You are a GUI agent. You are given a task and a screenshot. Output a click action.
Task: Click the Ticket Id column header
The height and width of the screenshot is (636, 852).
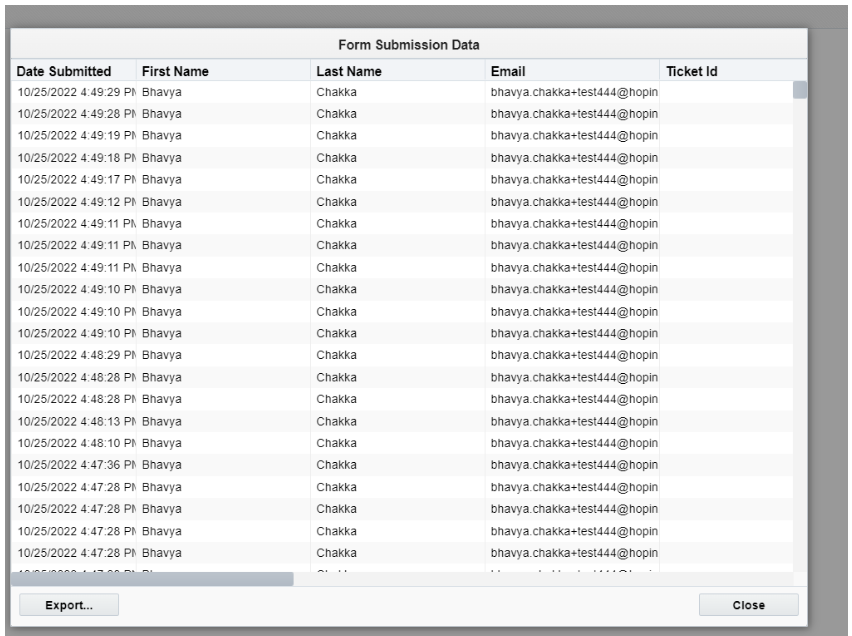point(733,71)
